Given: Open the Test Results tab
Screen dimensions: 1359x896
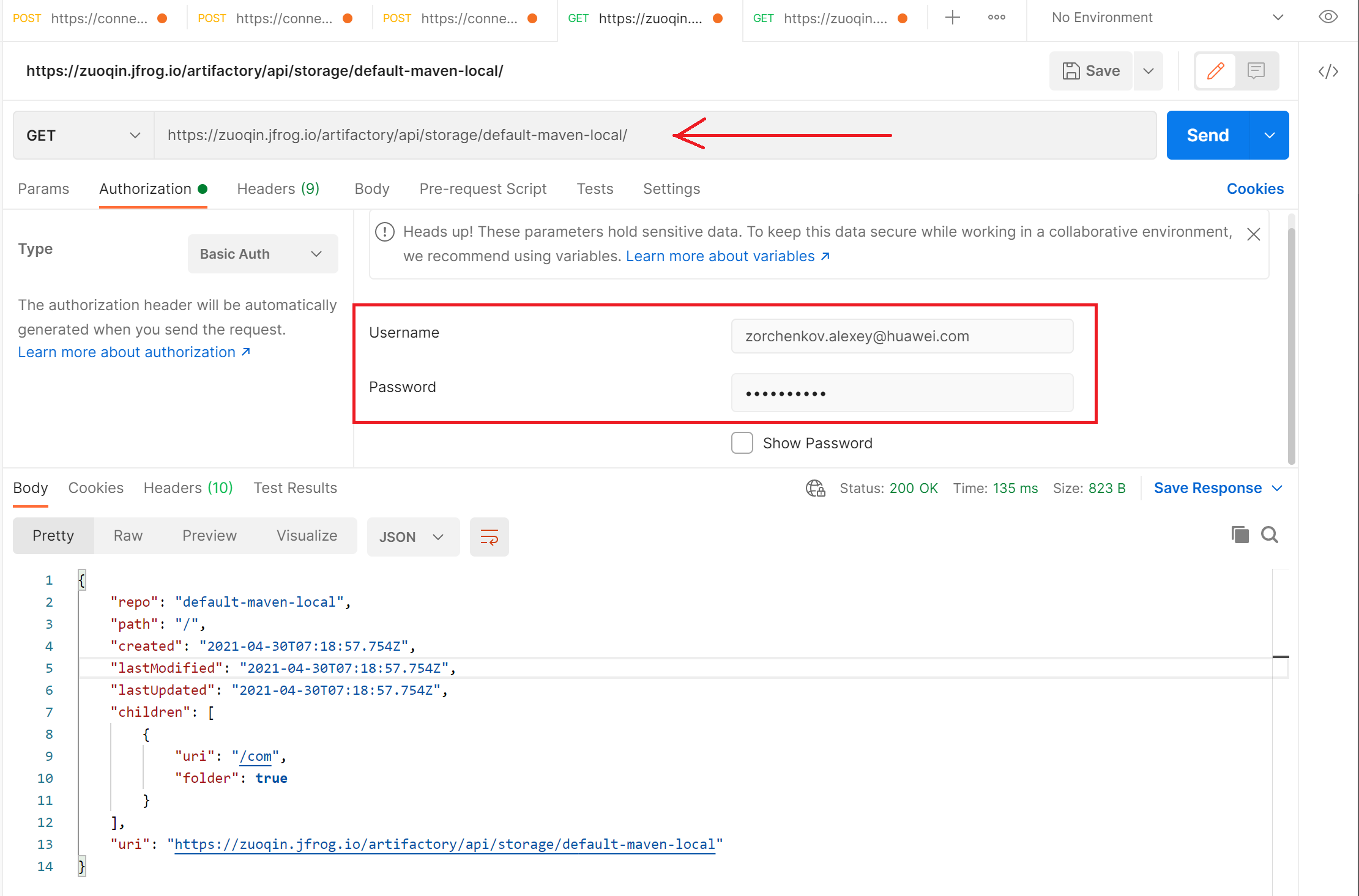Looking at the screenshot, I should tap(295, 487).
